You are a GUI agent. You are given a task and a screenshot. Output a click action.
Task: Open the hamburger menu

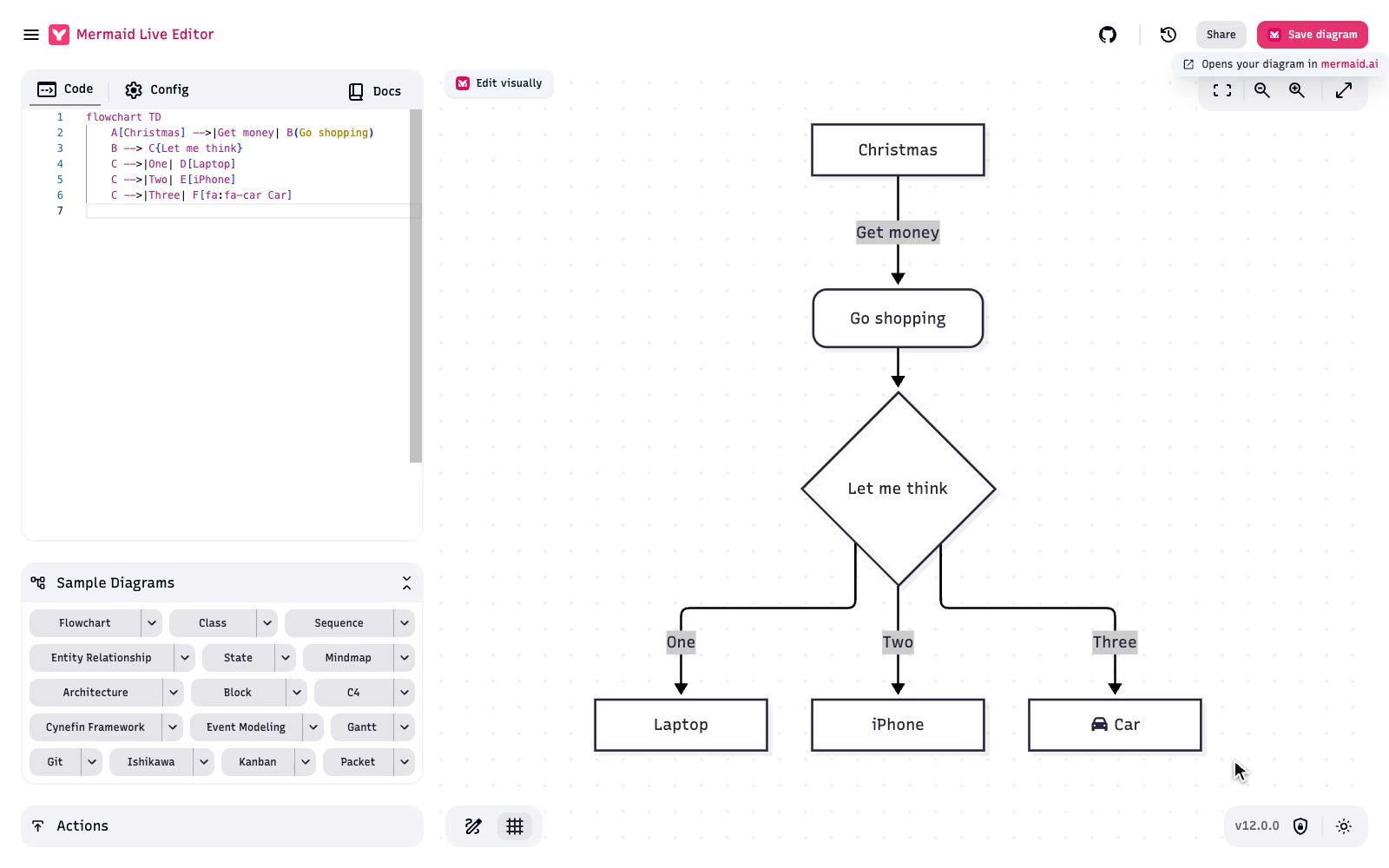coord(31,35)
